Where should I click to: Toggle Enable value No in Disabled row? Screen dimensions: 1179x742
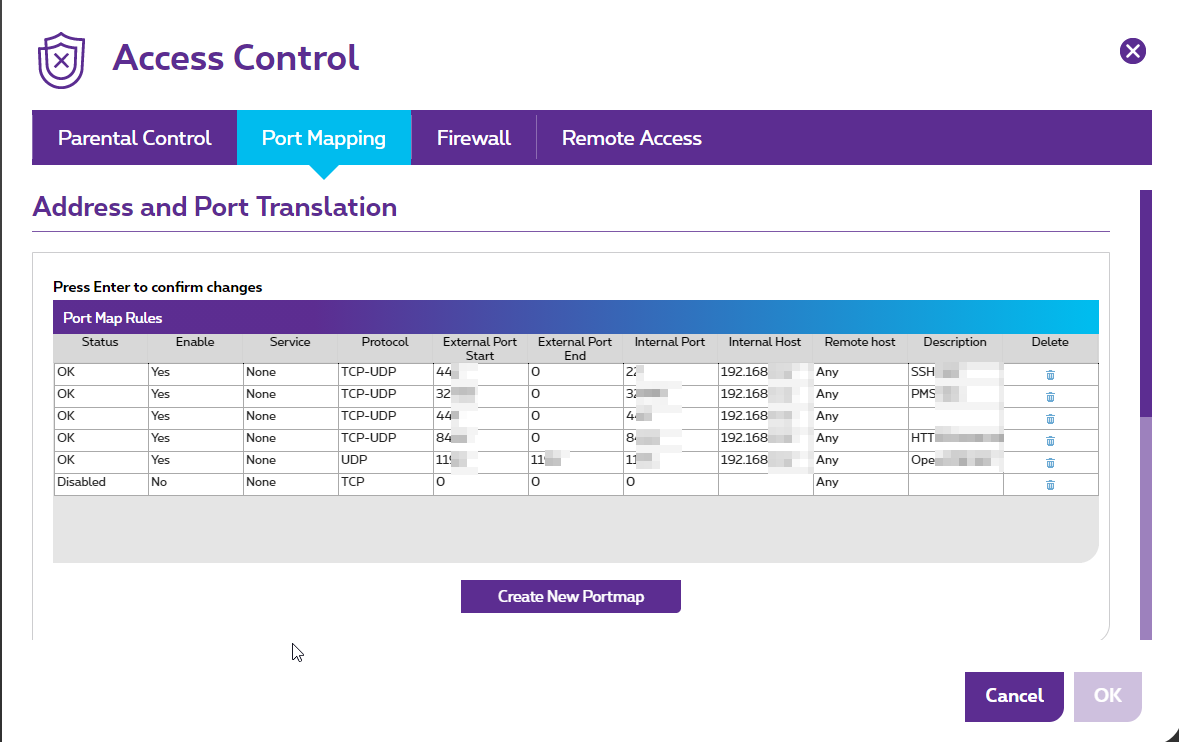[195, 482]
